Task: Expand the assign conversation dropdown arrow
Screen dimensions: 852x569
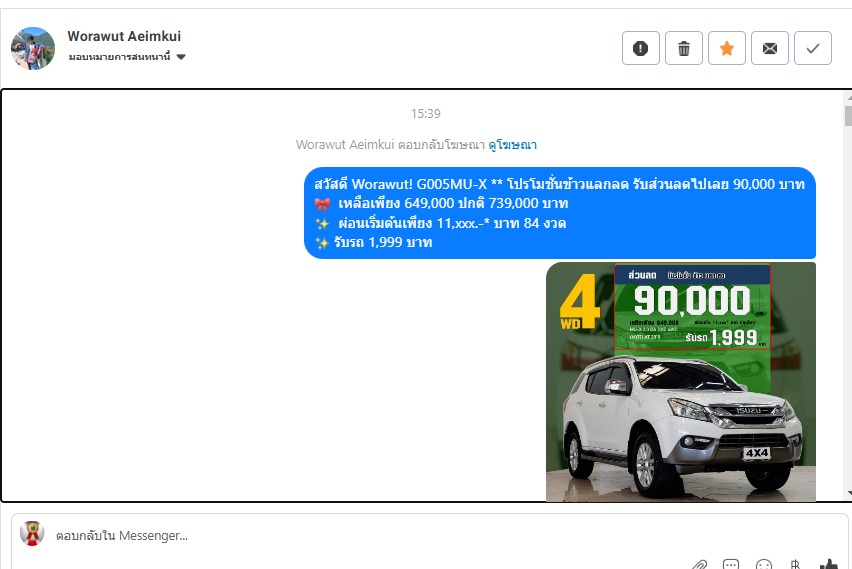Action: [x=181, y=57]
